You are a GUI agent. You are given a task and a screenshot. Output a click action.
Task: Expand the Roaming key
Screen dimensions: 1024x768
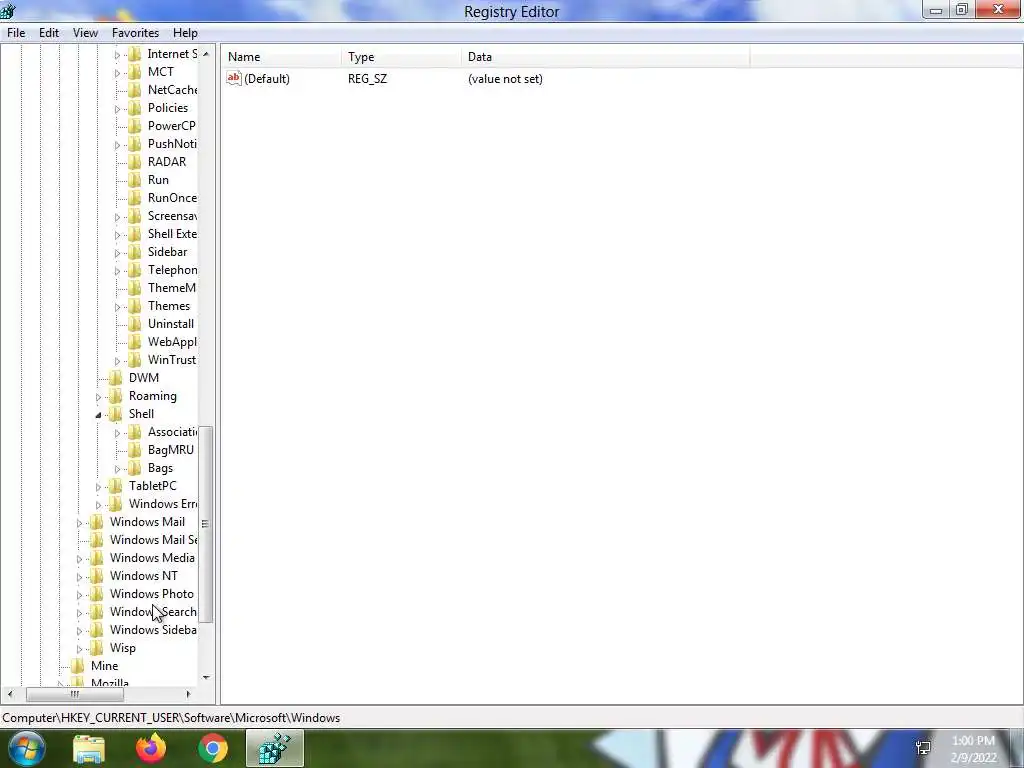click(98, 396)
